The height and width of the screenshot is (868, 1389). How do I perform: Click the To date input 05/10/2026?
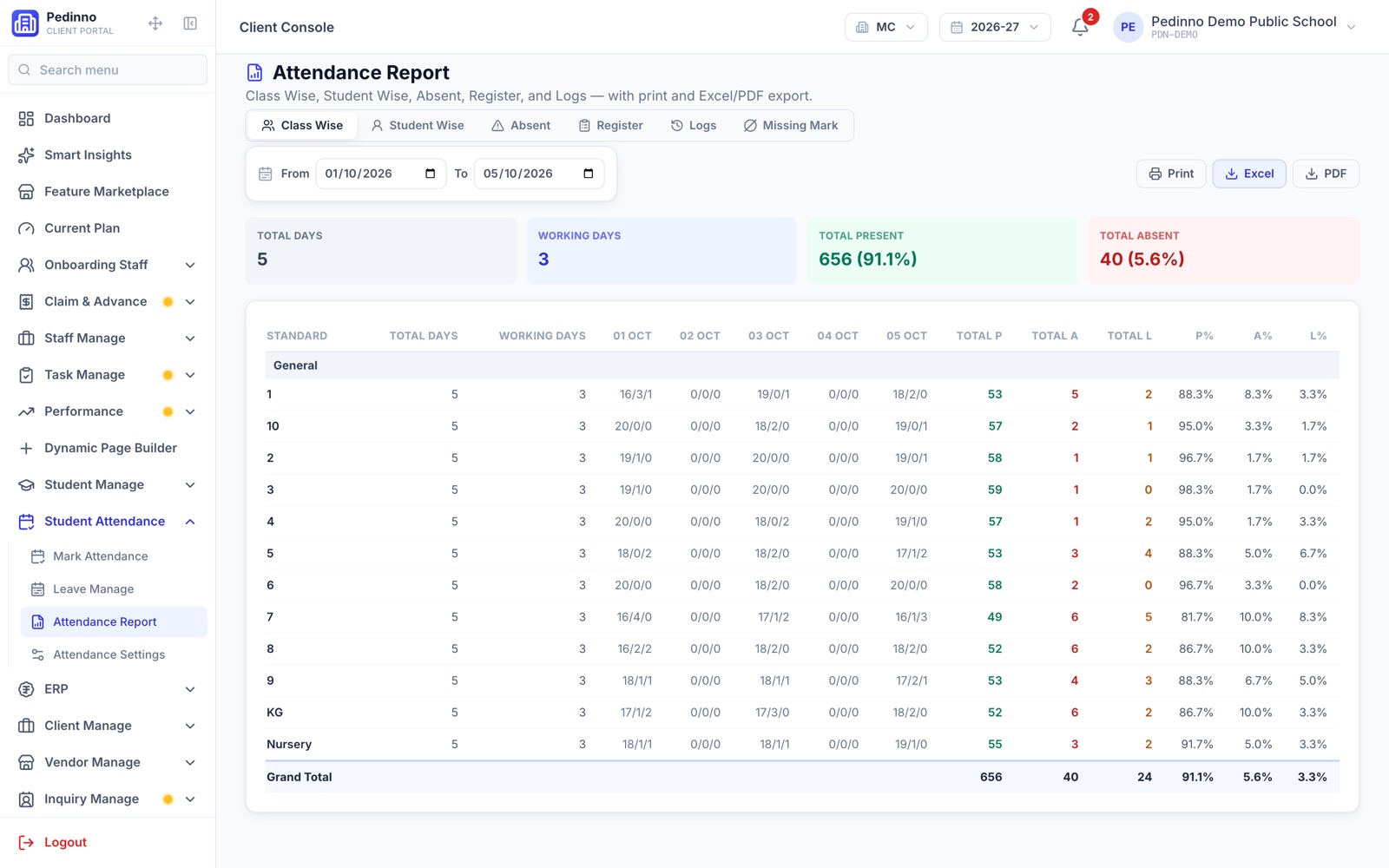click(x=538, y=174)
